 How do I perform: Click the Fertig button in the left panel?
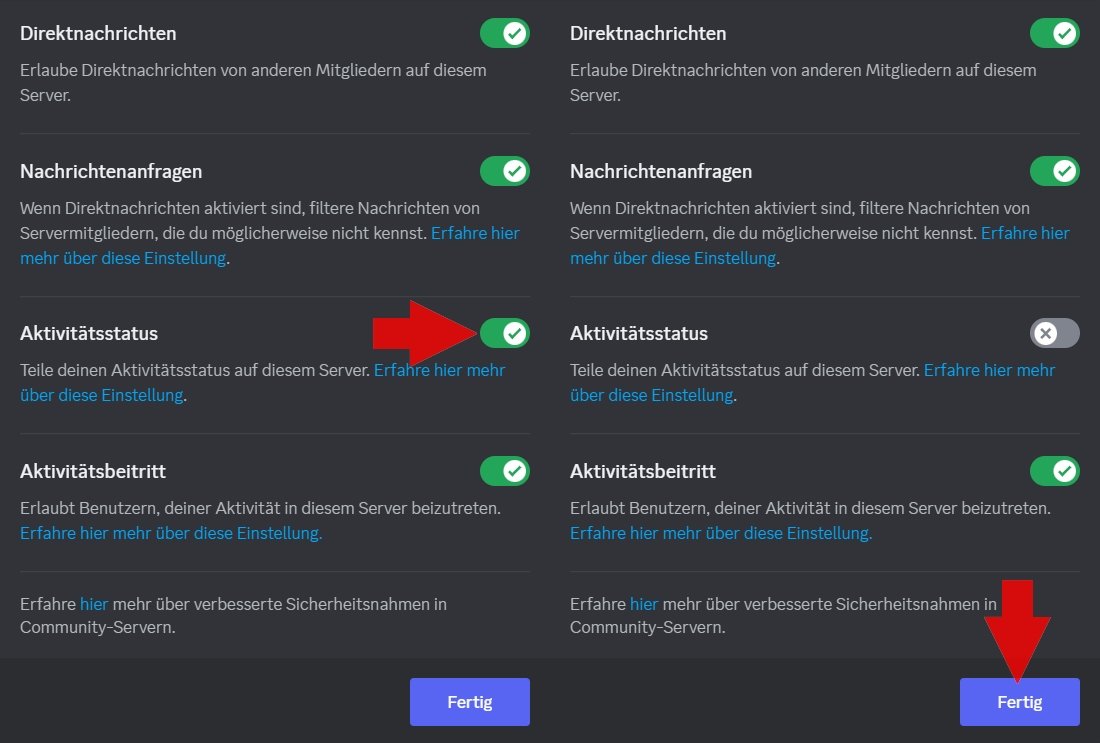coord(469,702)
